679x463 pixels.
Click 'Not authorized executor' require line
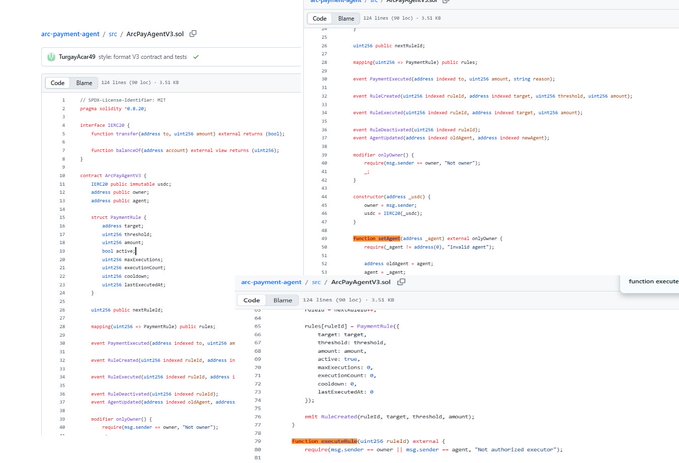coord(433,450)
